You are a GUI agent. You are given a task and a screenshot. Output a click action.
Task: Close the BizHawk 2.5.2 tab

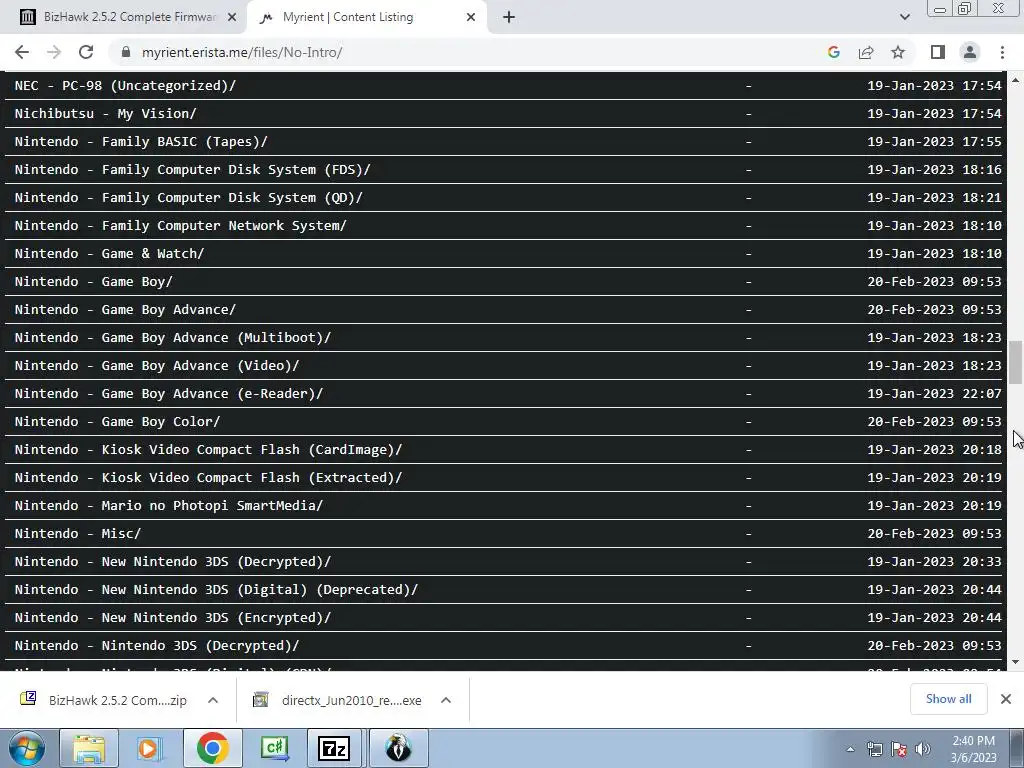click(x=231, y=18)
